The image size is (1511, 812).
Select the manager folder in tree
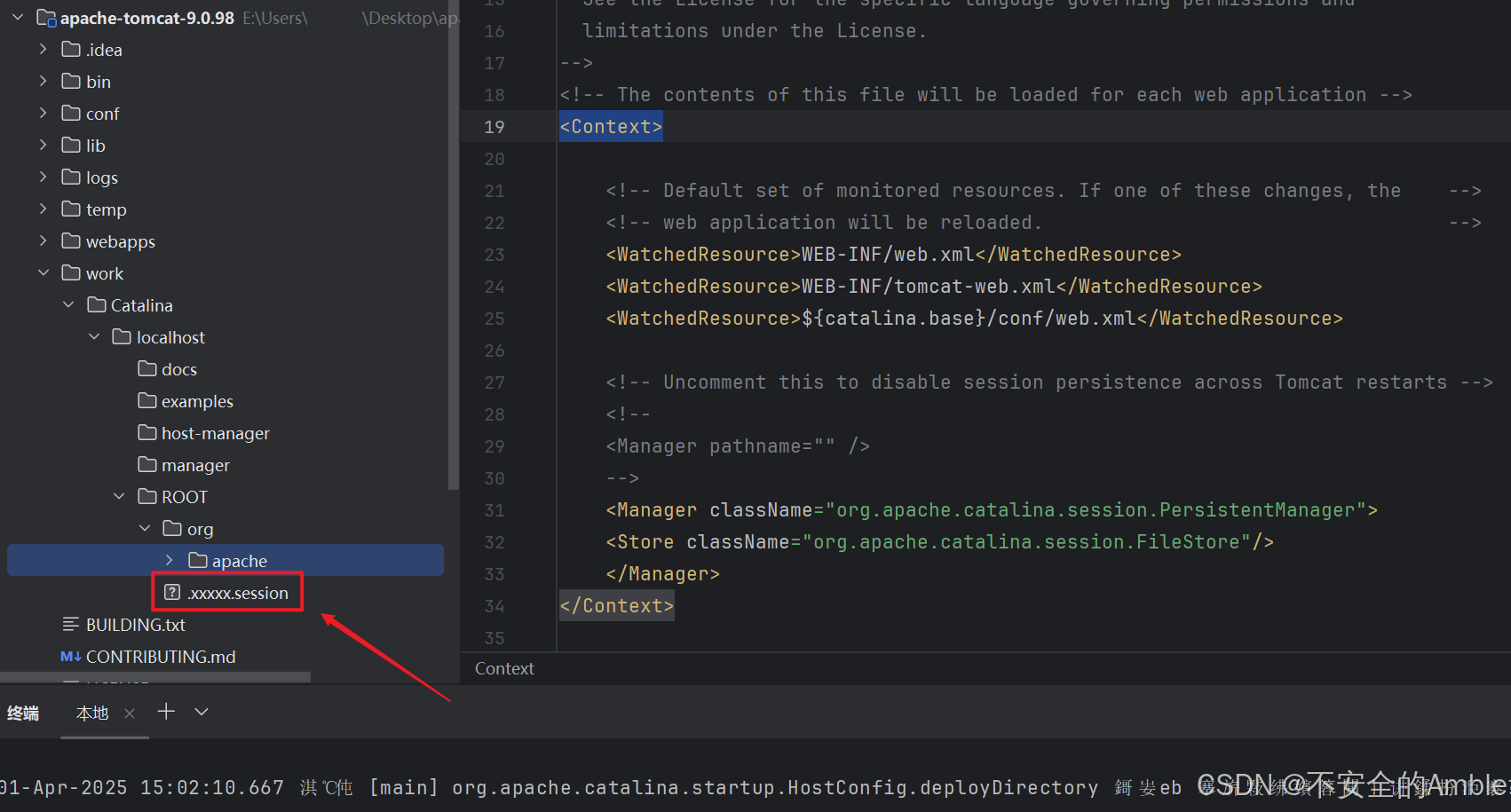[195, 465]
